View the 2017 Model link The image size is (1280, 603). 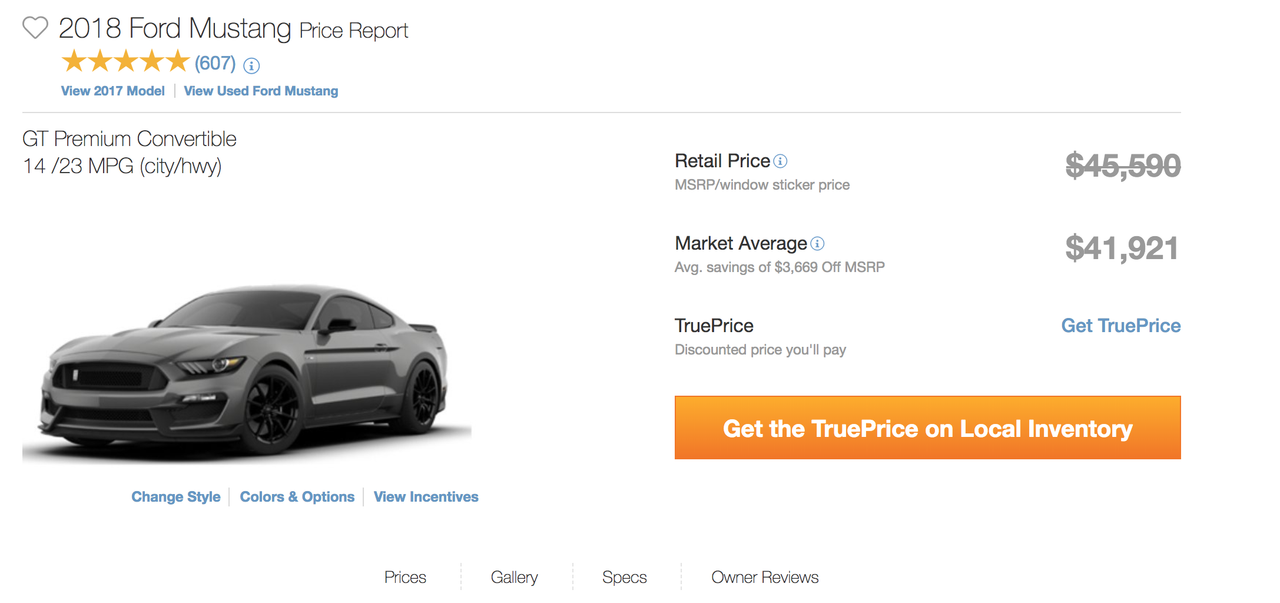click(113, 91)
